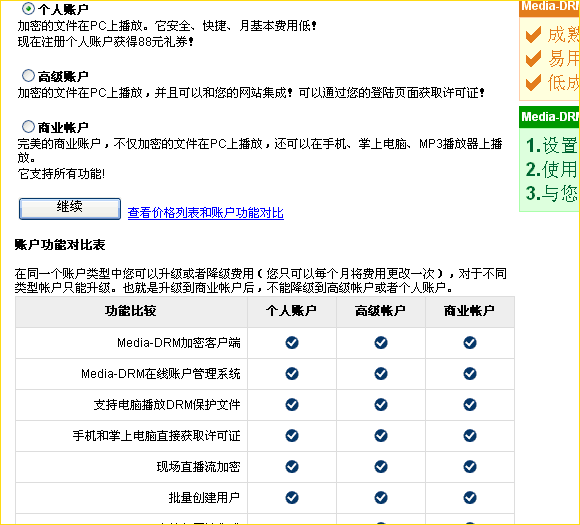Open 查看价格列表和账户功能对比 link
The height and width of the screenshot is (525, 580).
pos(206,213)
